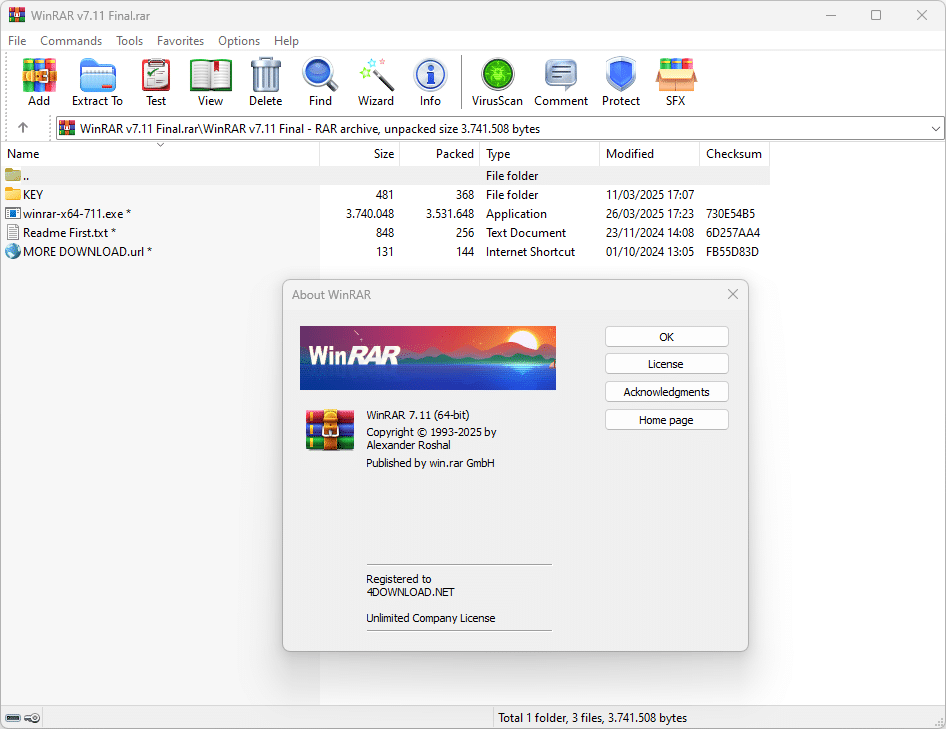946x729 pixels.
Task: Click the Home page button
Action: pyautogui.click(x=666, y=419)
